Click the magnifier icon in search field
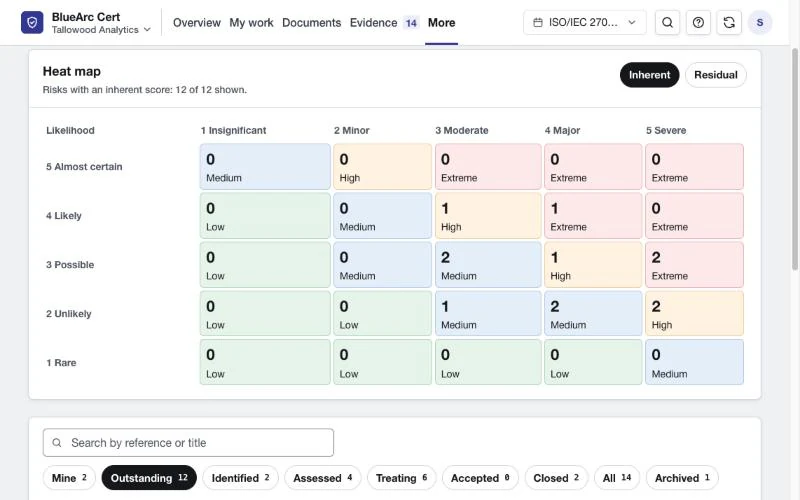Viewport: 800px width, 500px height. click(x=57, y=442)
